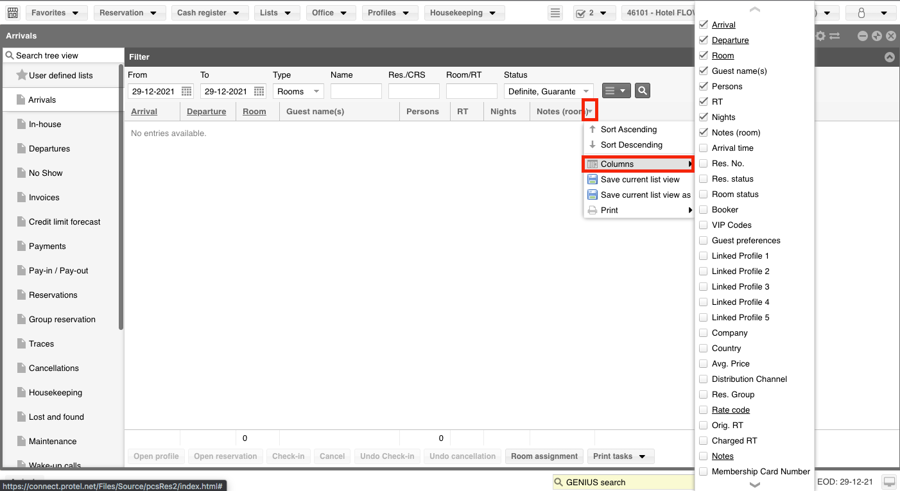Image resolution: width=900 pixels, height=491 pixels.
Task: Enable the Arrival time column checkbox
Action: point(704,148)
